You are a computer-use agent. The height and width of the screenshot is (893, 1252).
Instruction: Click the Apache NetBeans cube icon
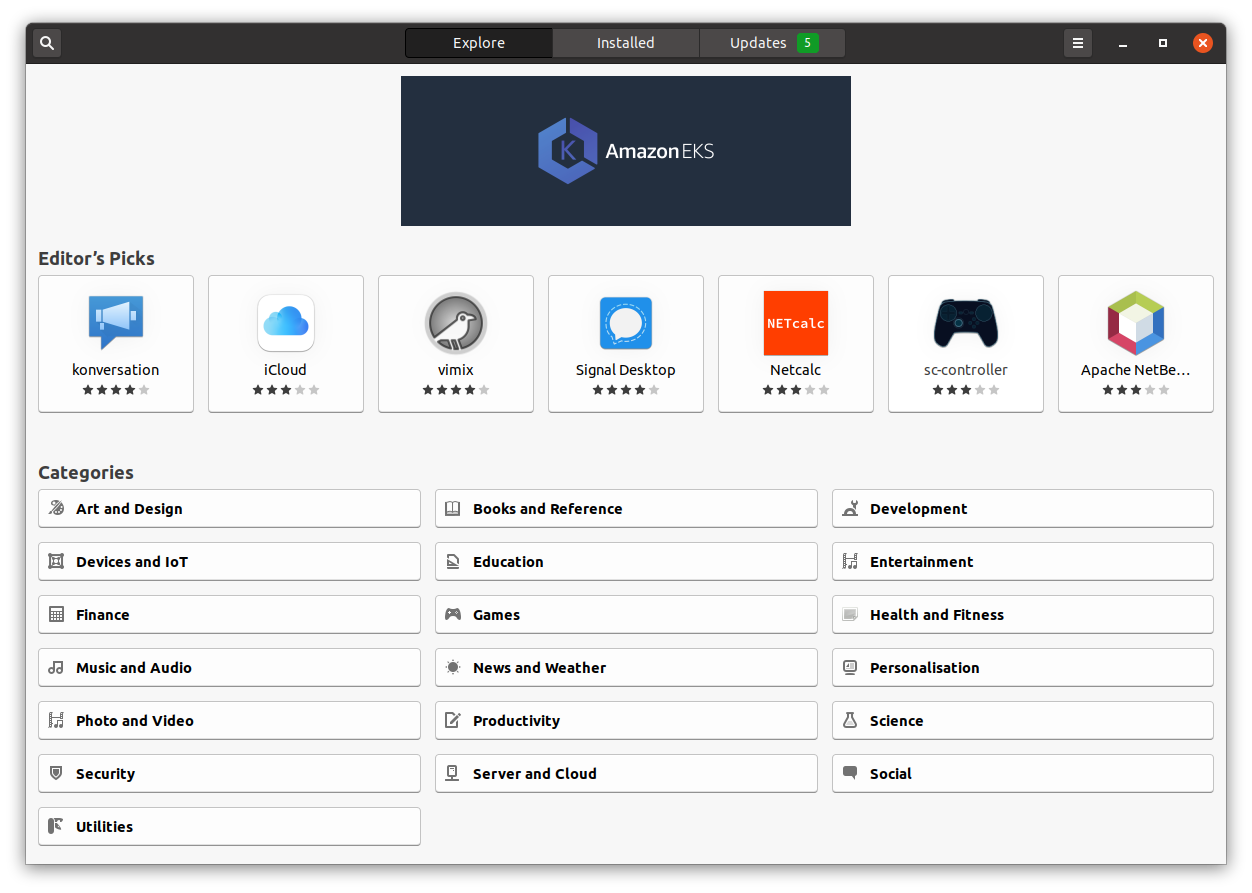(1136, 322)
